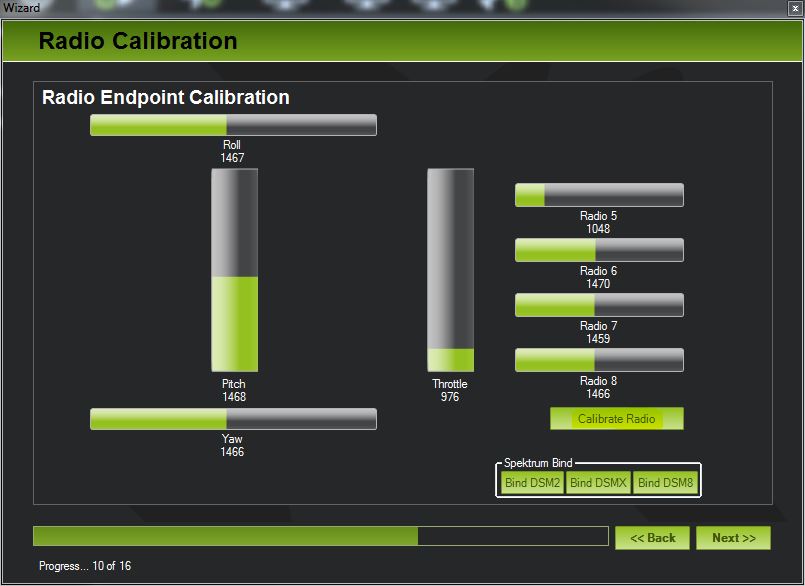Advance the wizard with Next >>
This screenshot has width=805, height=586.
(734, 538)
